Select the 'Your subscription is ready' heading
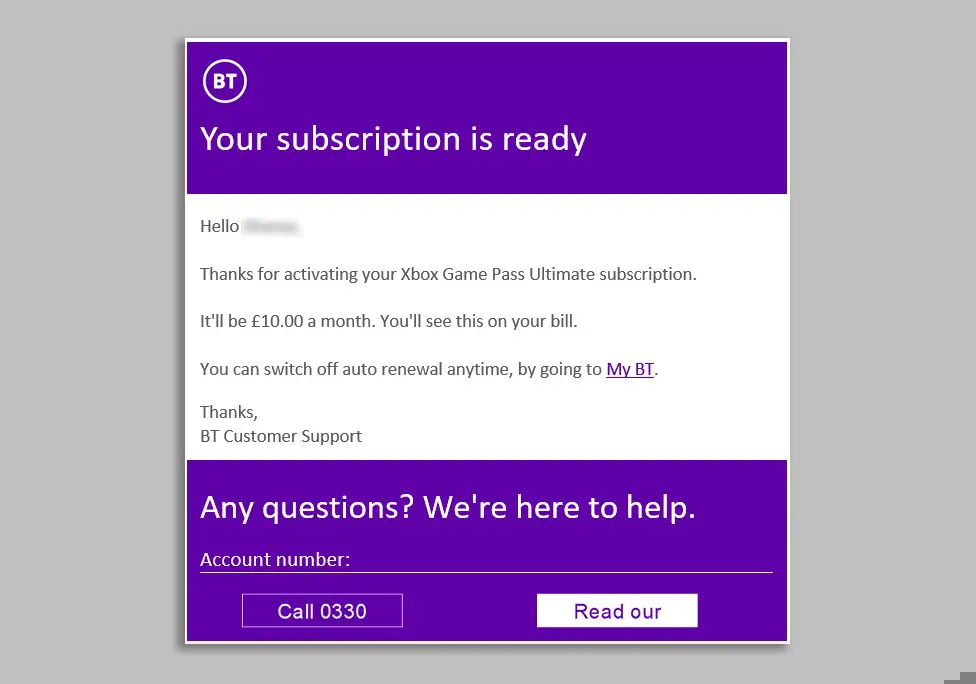This screenshot has width=976, height=684. click(393, 139)
